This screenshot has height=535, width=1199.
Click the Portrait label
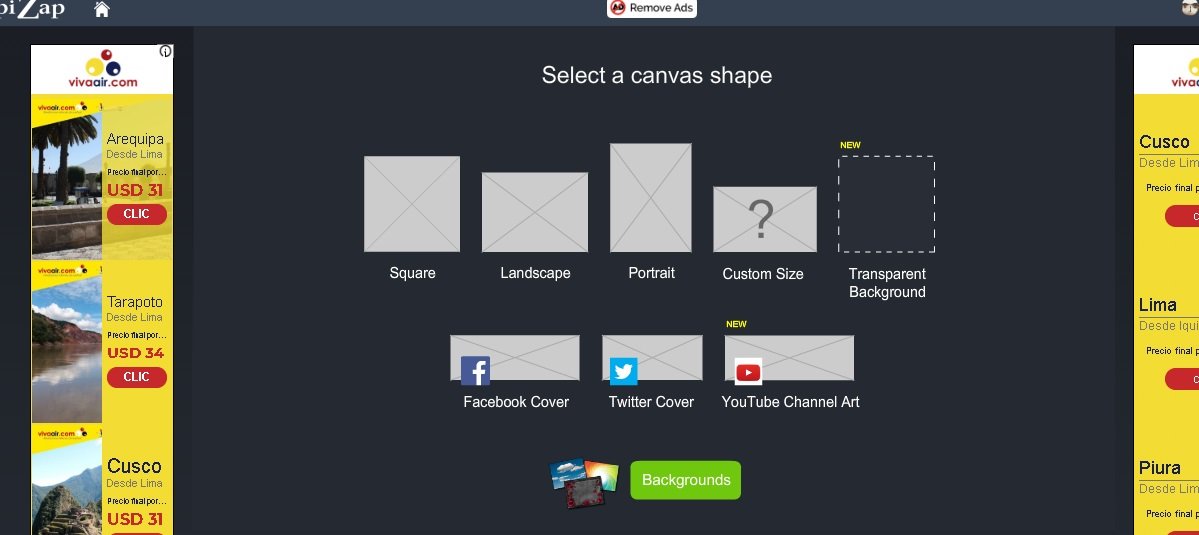point(651,273)
